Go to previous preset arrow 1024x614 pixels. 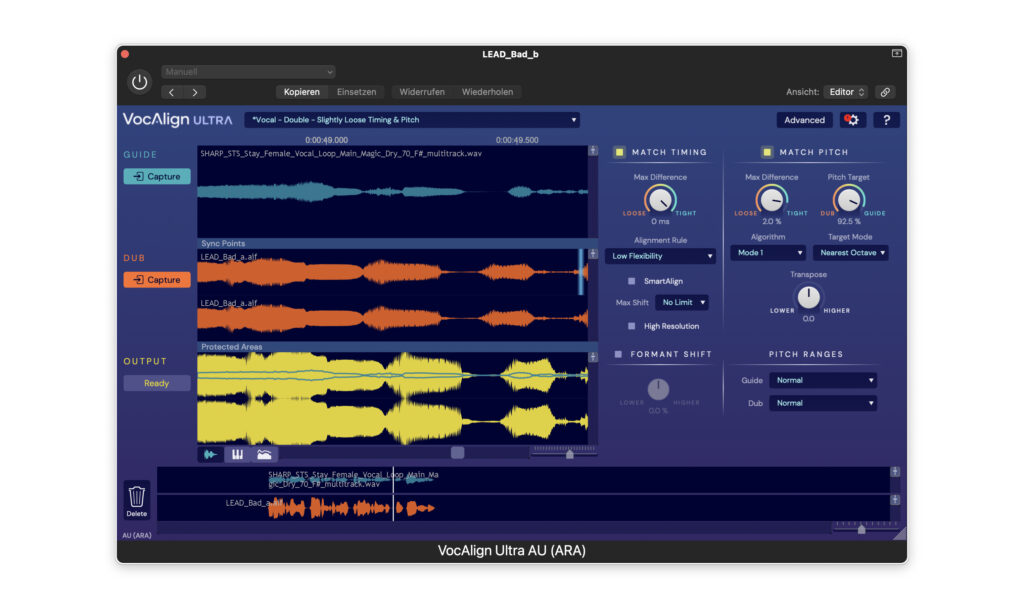(172, 92)
